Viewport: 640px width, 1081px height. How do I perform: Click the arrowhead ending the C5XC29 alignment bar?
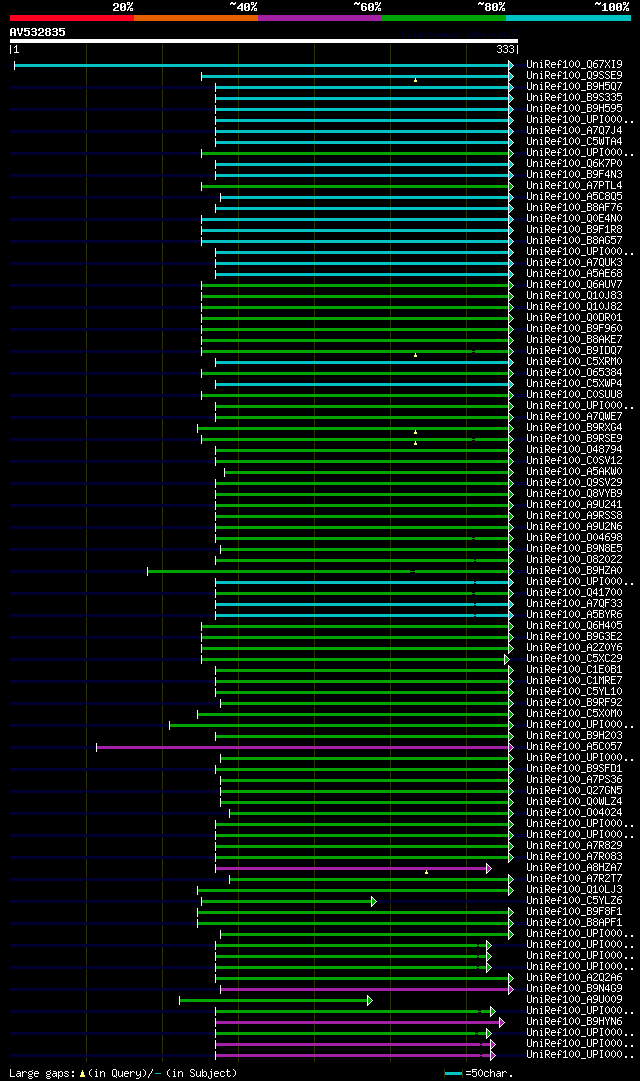[x=507, y=660]
